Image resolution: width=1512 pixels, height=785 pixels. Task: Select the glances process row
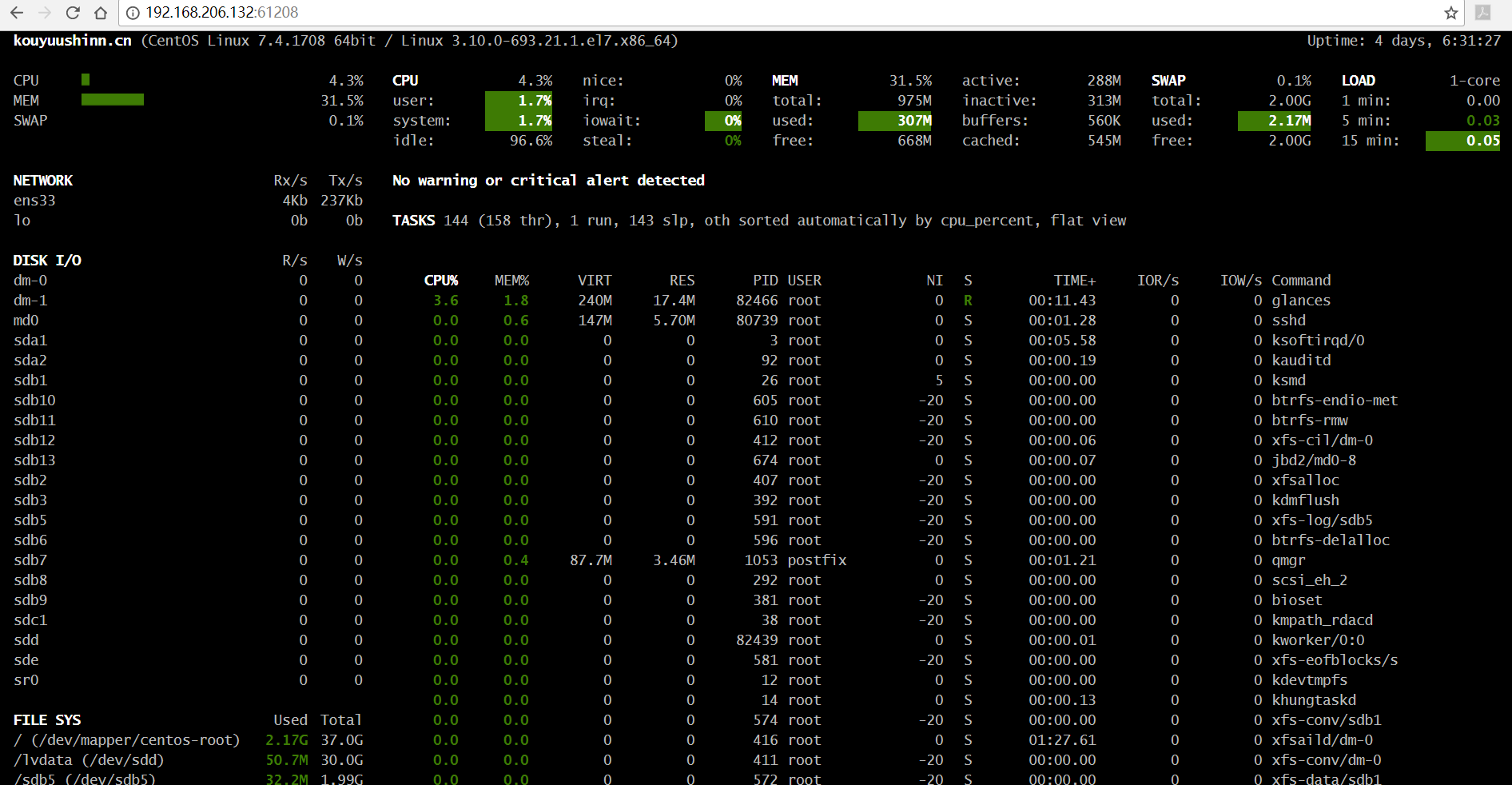pos(947,301)
